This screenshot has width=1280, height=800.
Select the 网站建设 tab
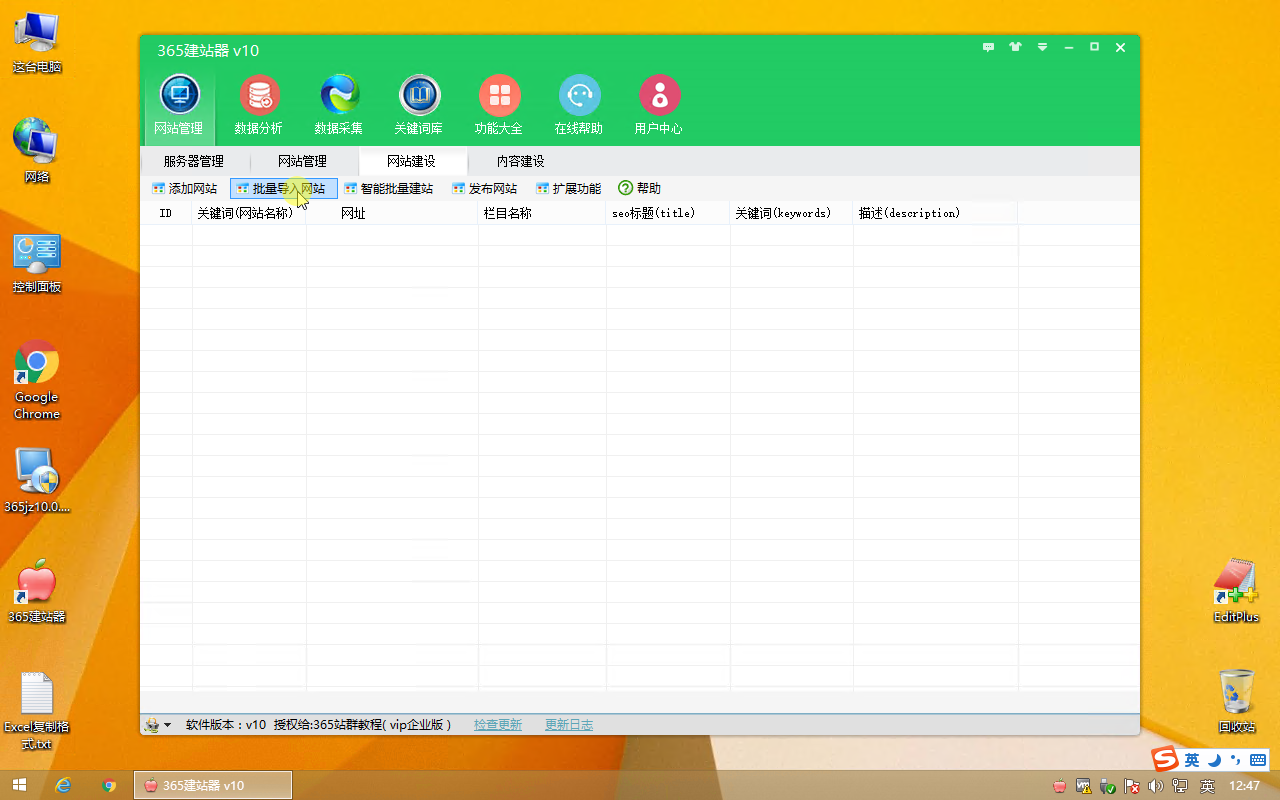[x=411, y=161]
